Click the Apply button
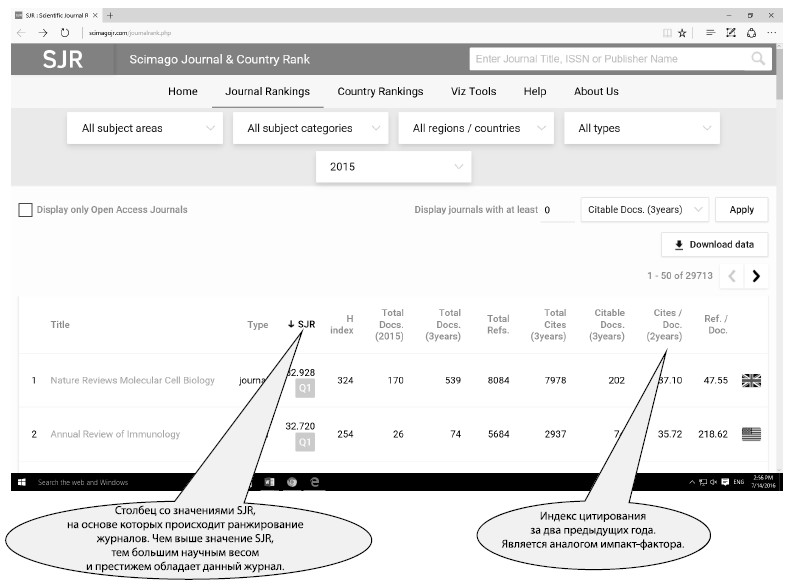 (x=742, y=210)
